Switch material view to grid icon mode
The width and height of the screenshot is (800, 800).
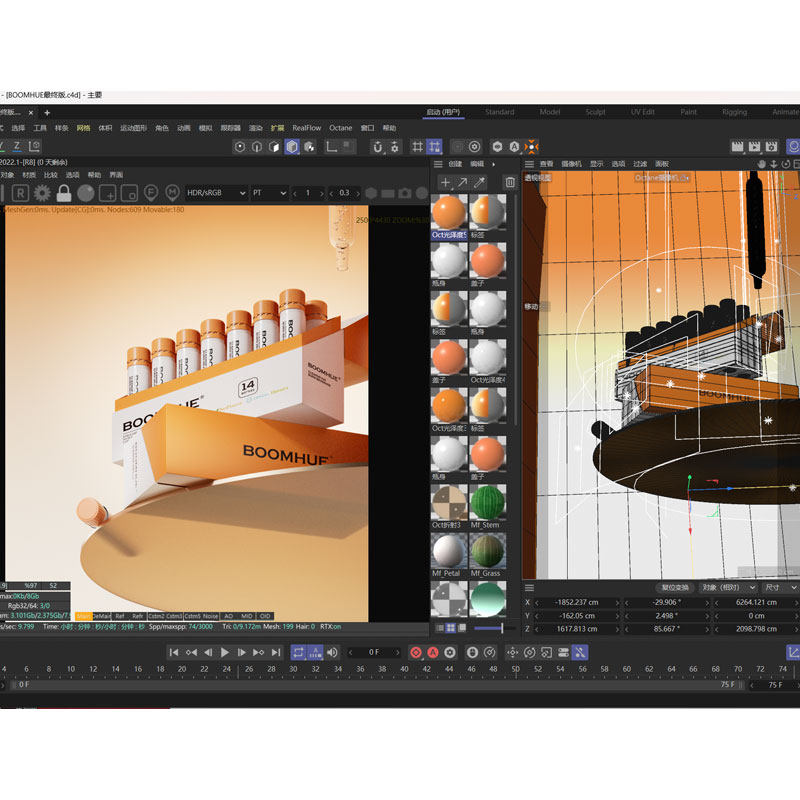pyautogui.click(x=451, y=628)
